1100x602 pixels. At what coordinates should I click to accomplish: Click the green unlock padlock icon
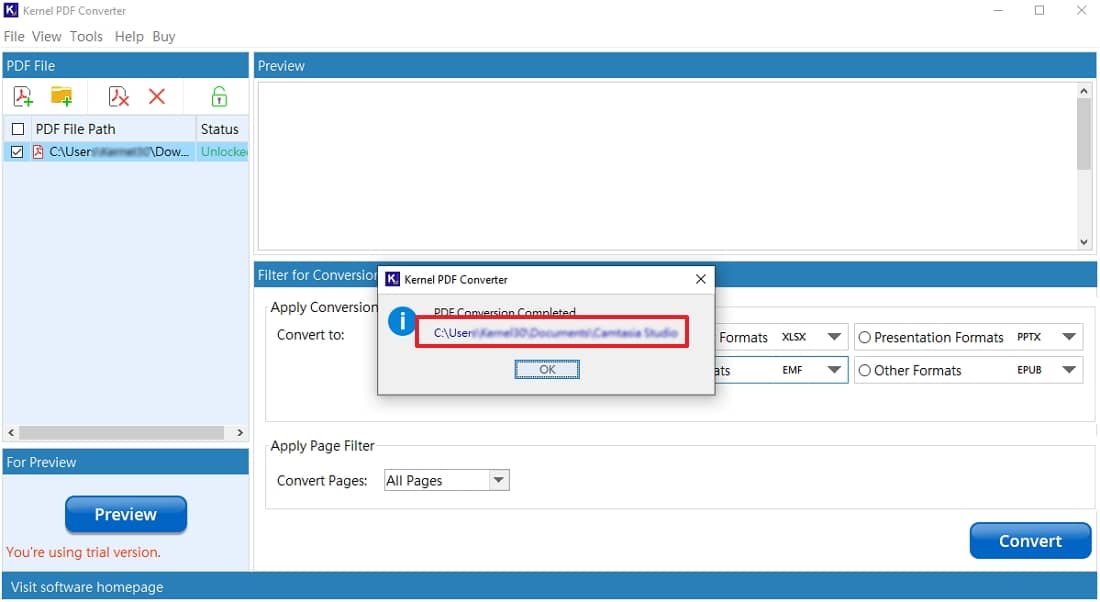[219, 96]
